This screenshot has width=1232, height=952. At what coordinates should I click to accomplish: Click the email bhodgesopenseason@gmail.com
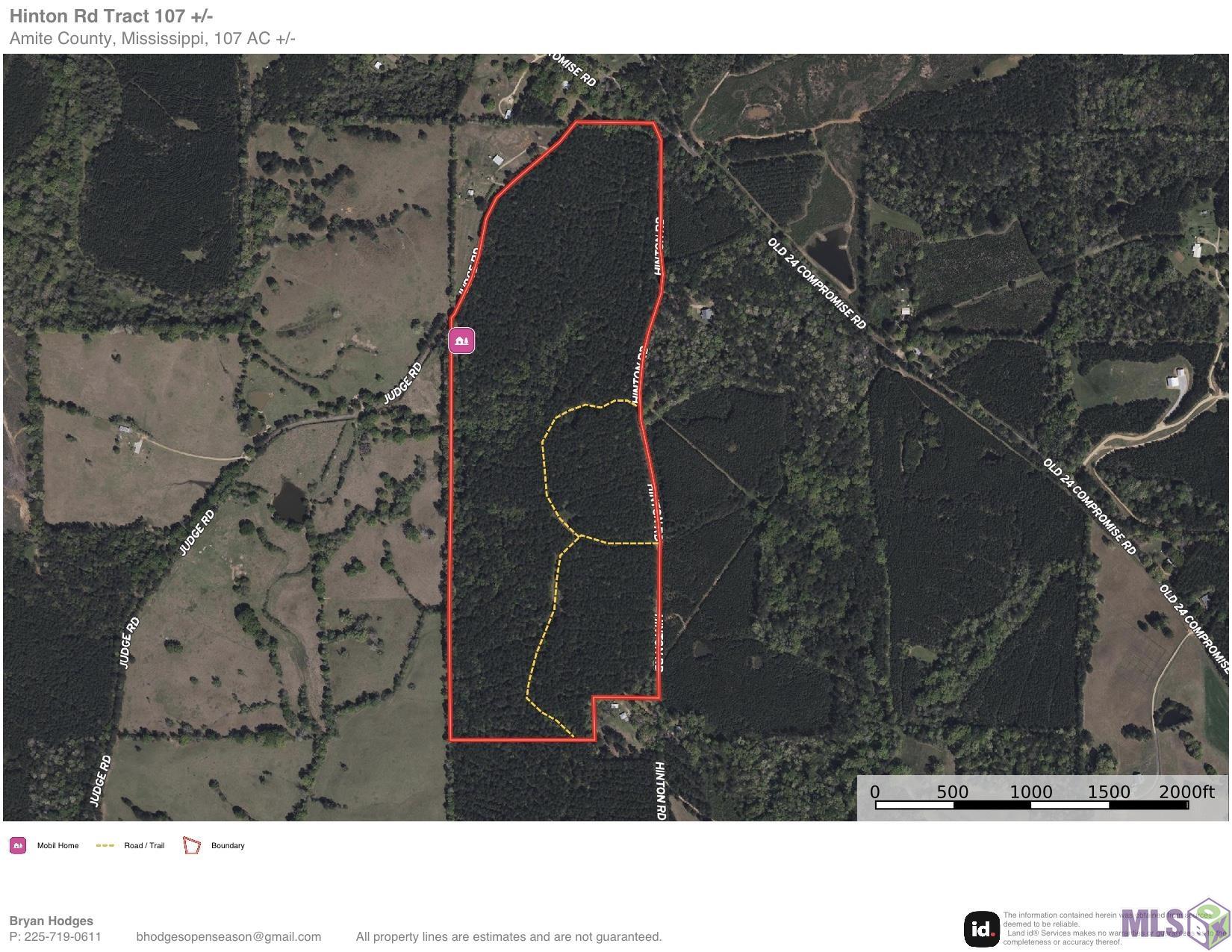(228, 936)
